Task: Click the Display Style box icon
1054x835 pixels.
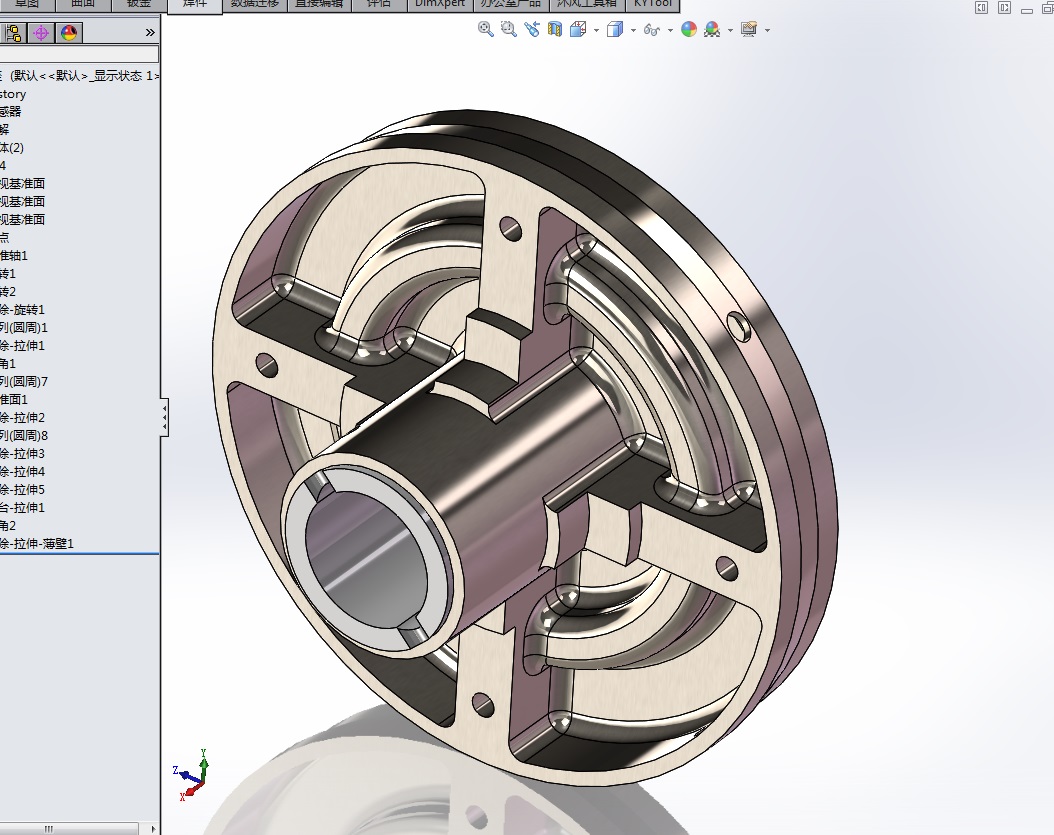Action: (x=614, y=29)
